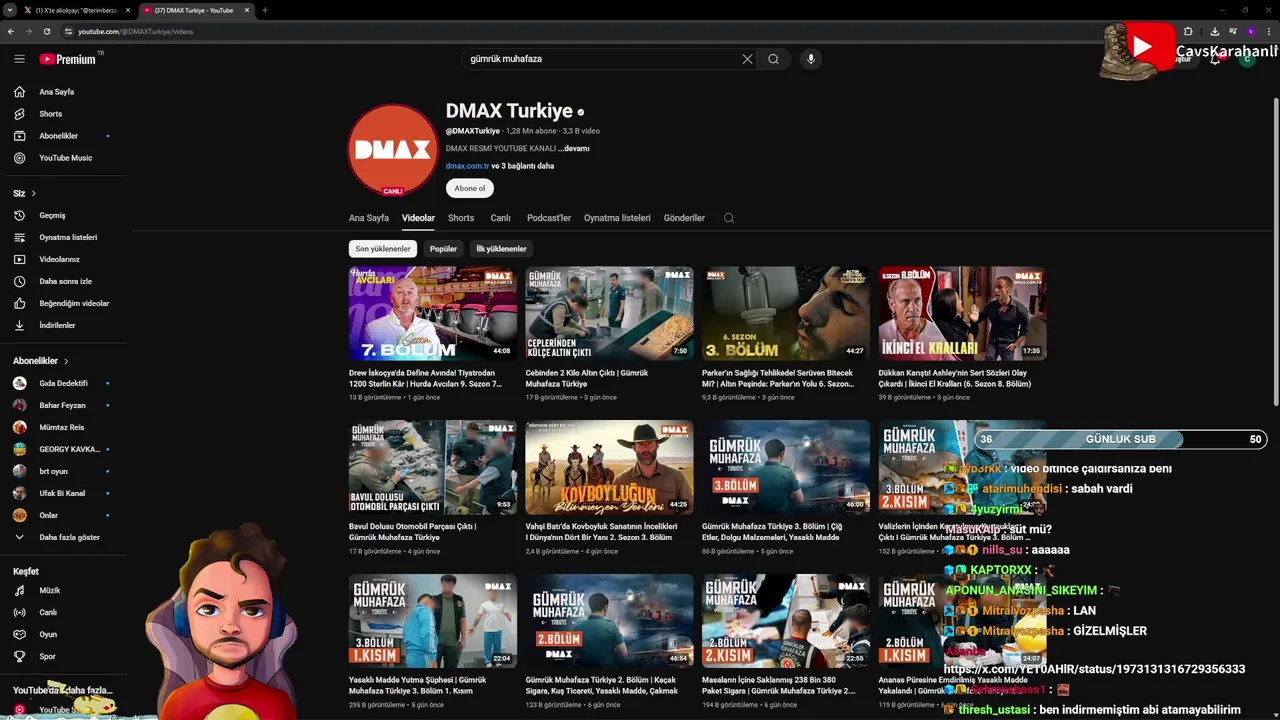Select the İlk yüklenenler filter chip
Image resolution: width=1280 pixels, height=720 pixels.
pyautogui.click(x=501, y=249)
